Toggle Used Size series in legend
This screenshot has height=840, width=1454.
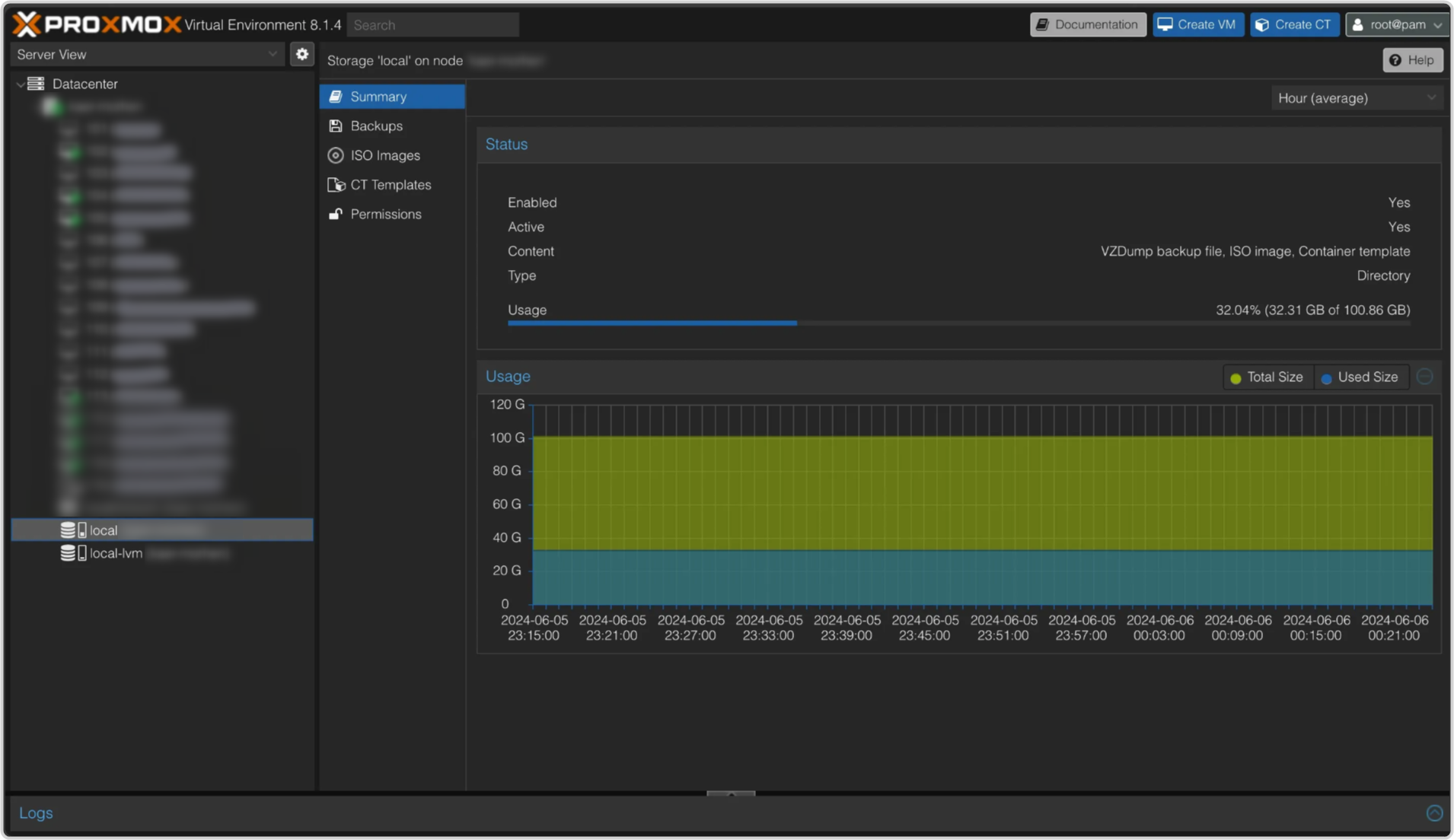point(1360,377)
